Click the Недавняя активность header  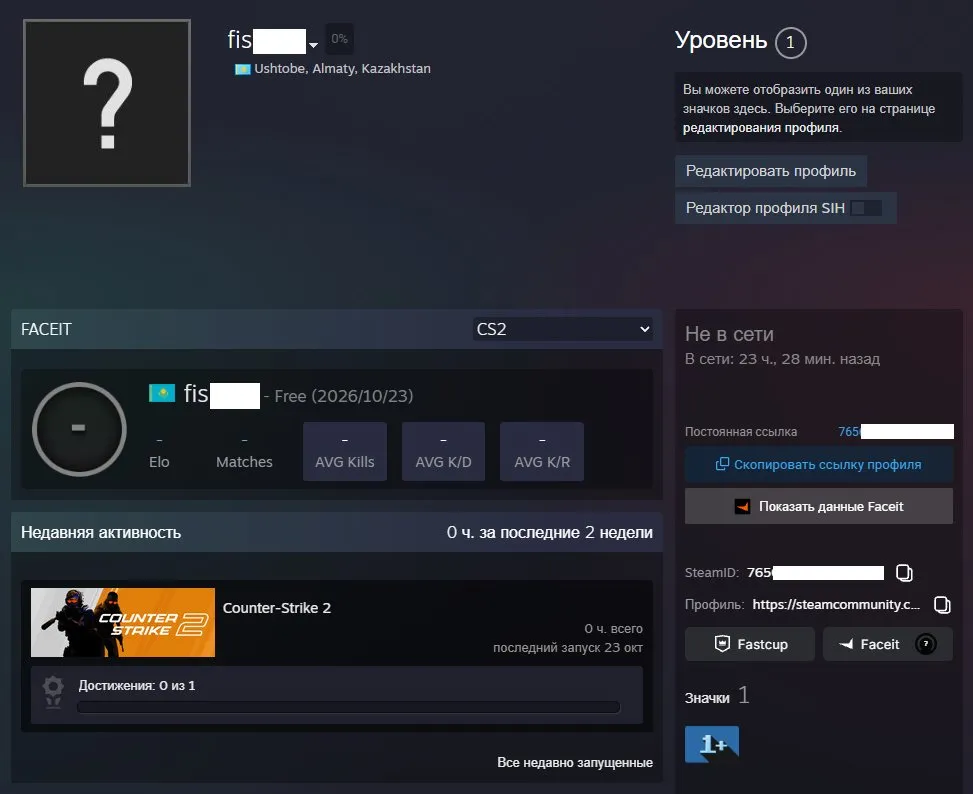click(101, 532)
